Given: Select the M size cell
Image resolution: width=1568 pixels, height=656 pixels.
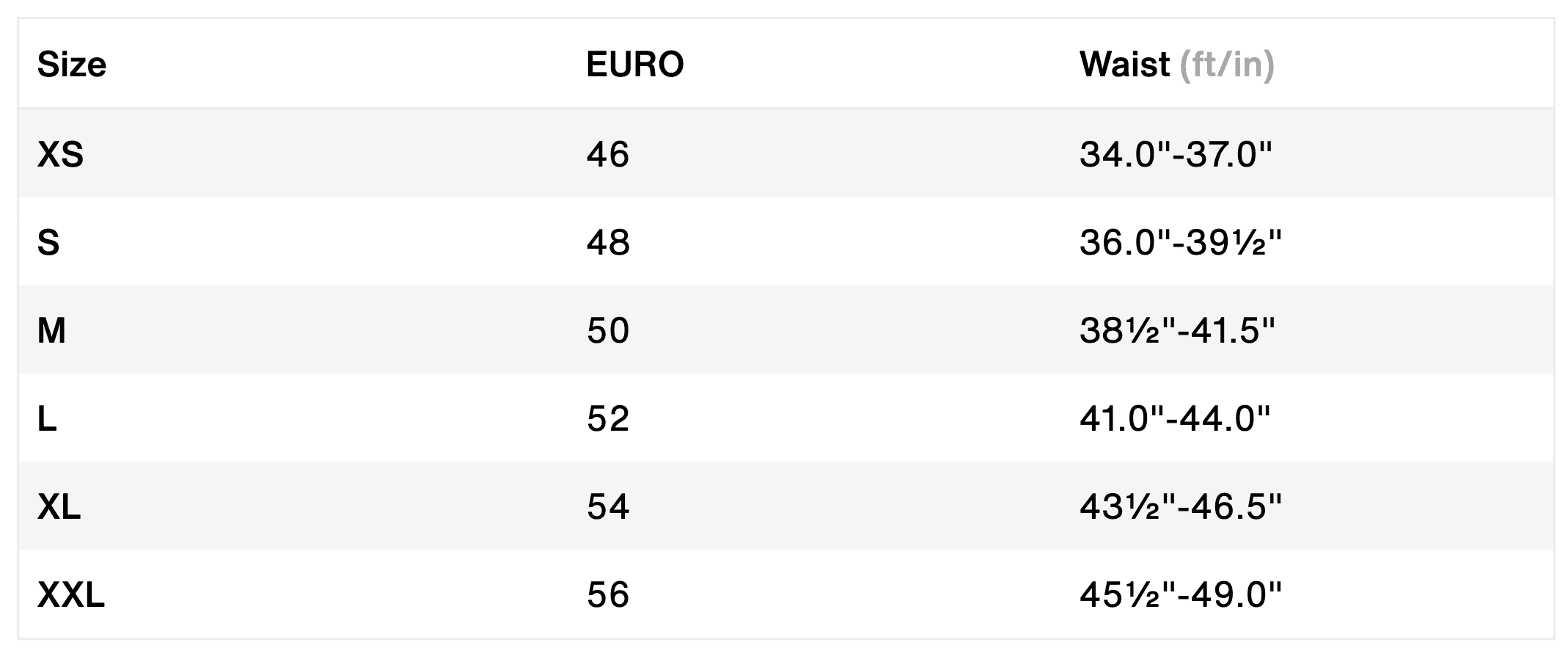Looking at the screenshot, I should pos(51,330).
